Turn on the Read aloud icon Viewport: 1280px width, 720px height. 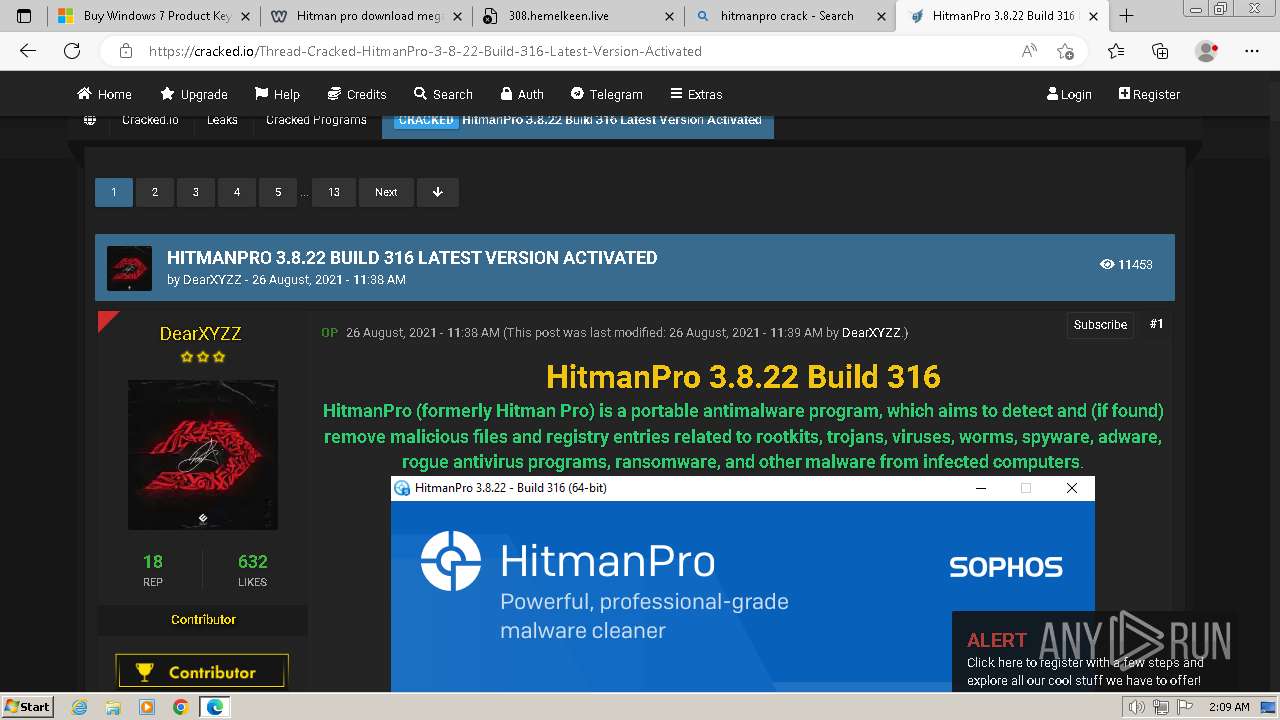1029,51
